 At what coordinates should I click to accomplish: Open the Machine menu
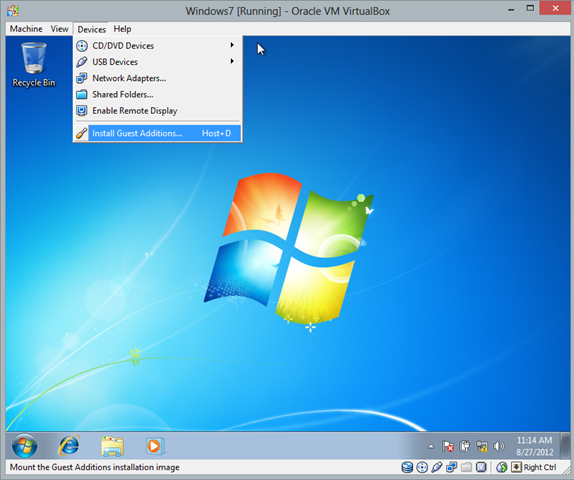coord(26,29)
